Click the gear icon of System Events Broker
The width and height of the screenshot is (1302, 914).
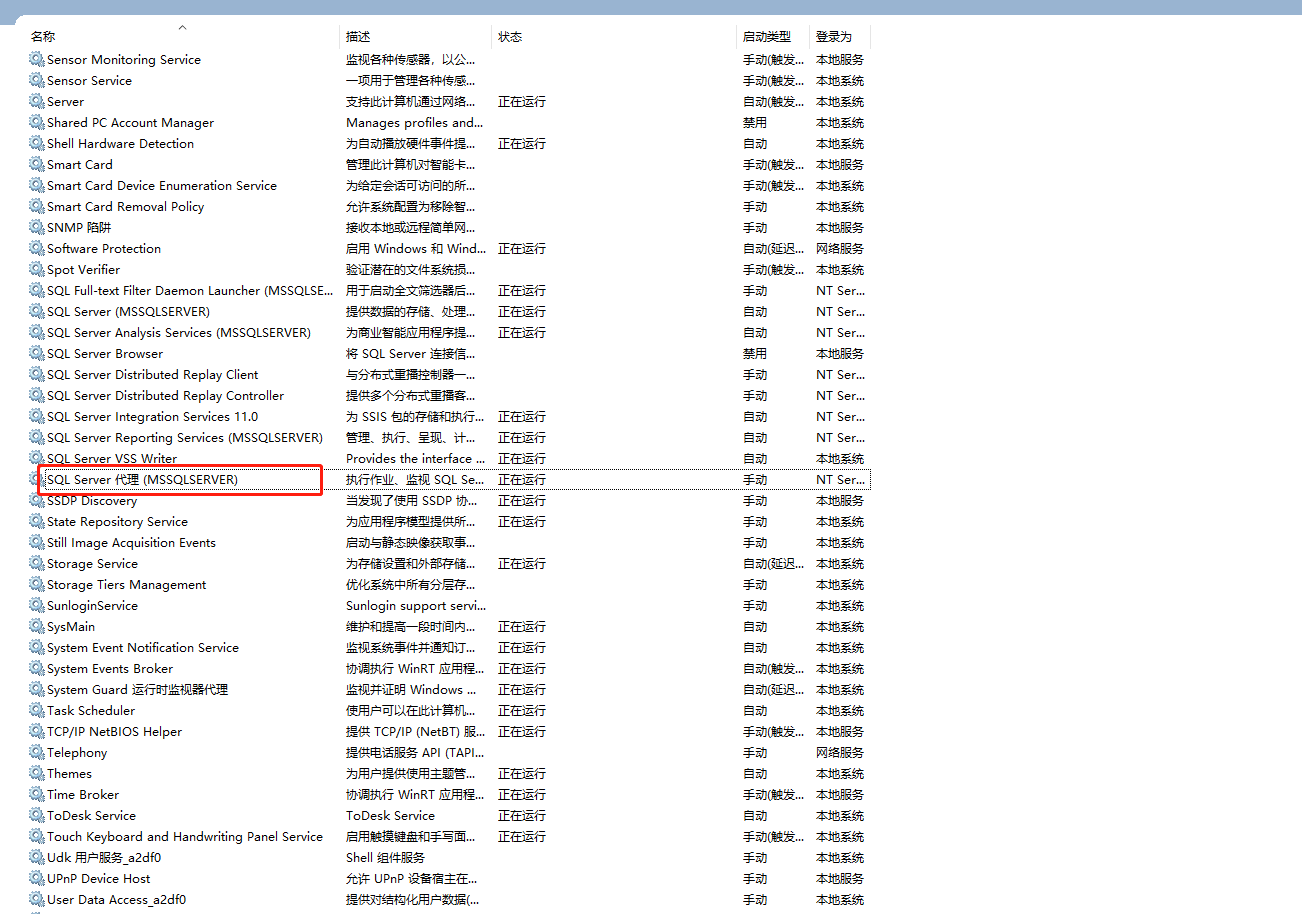(37, 669)
